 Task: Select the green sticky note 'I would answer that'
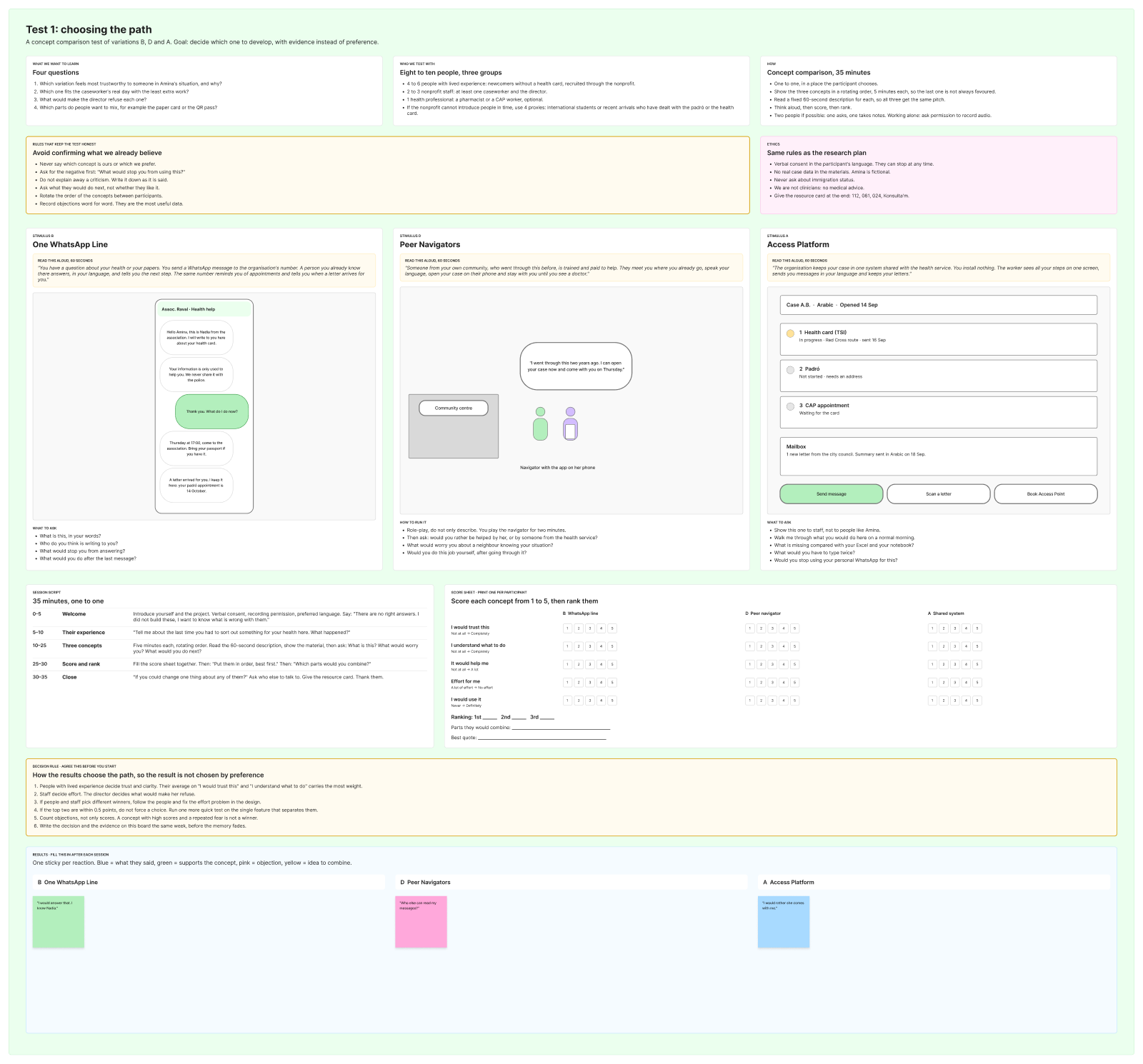coord(59,922)
